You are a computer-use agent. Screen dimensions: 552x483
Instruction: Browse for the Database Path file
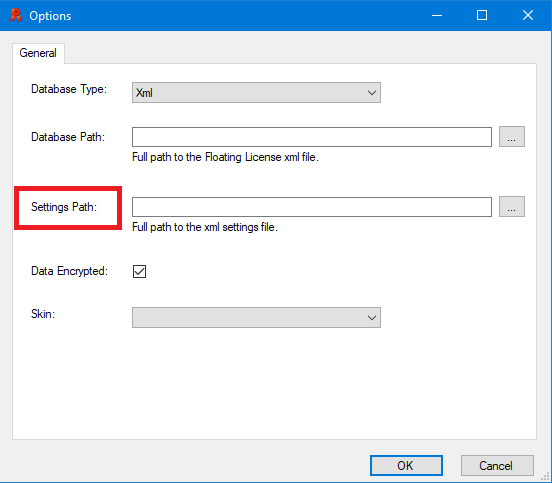[x=512, y=137]
